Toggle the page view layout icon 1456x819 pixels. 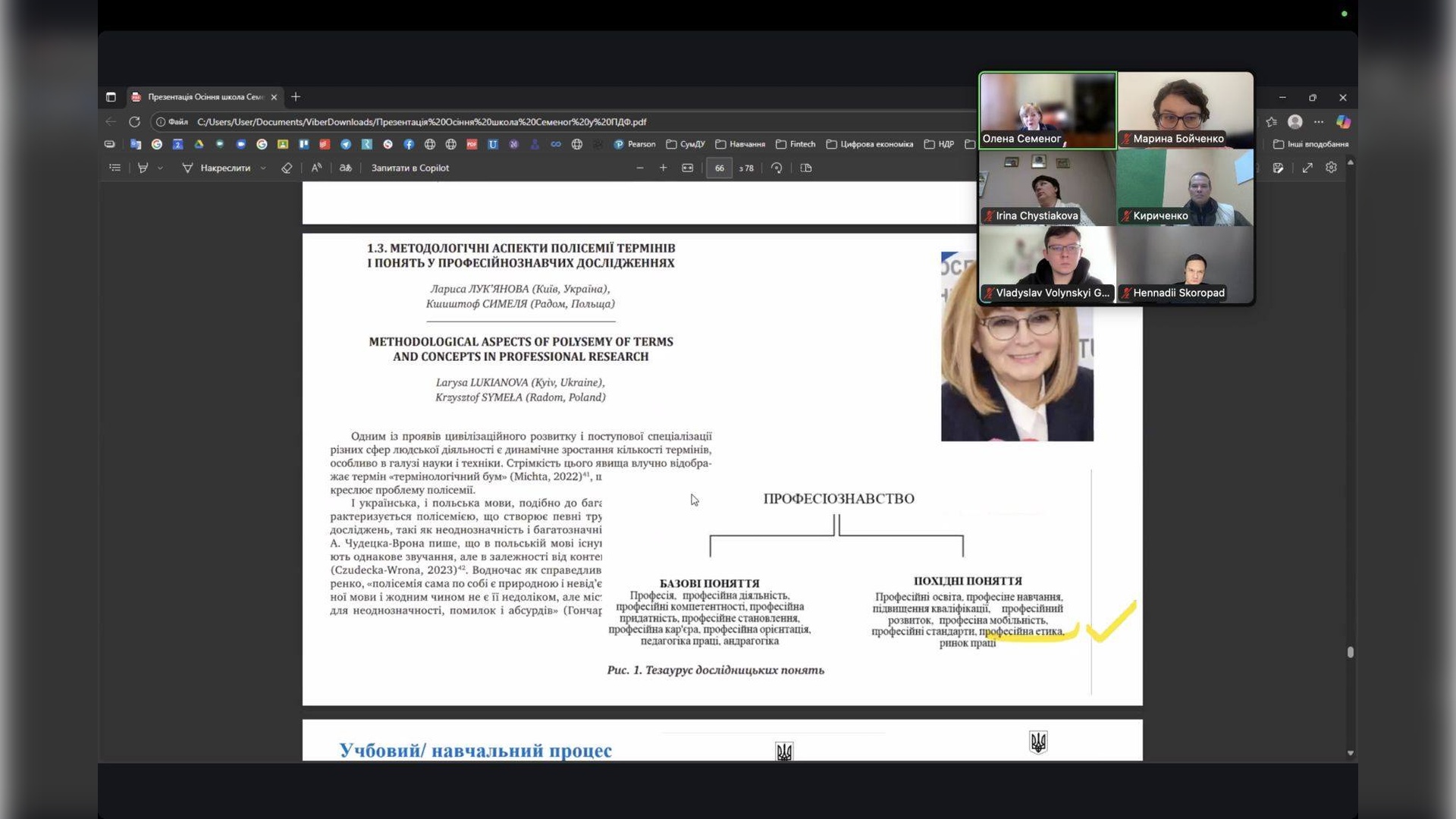point(806,168)
